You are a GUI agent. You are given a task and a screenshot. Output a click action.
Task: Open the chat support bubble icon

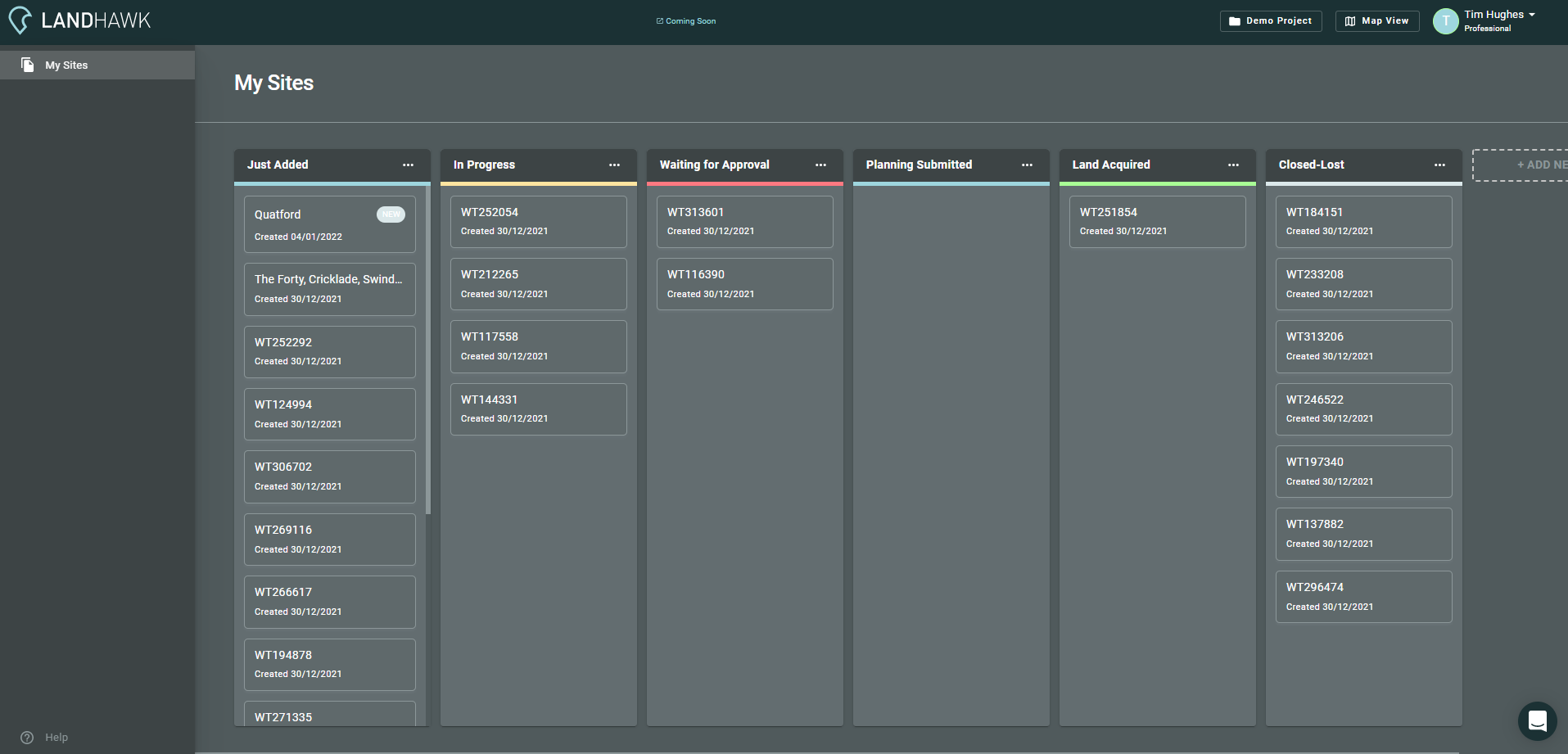1537,721
